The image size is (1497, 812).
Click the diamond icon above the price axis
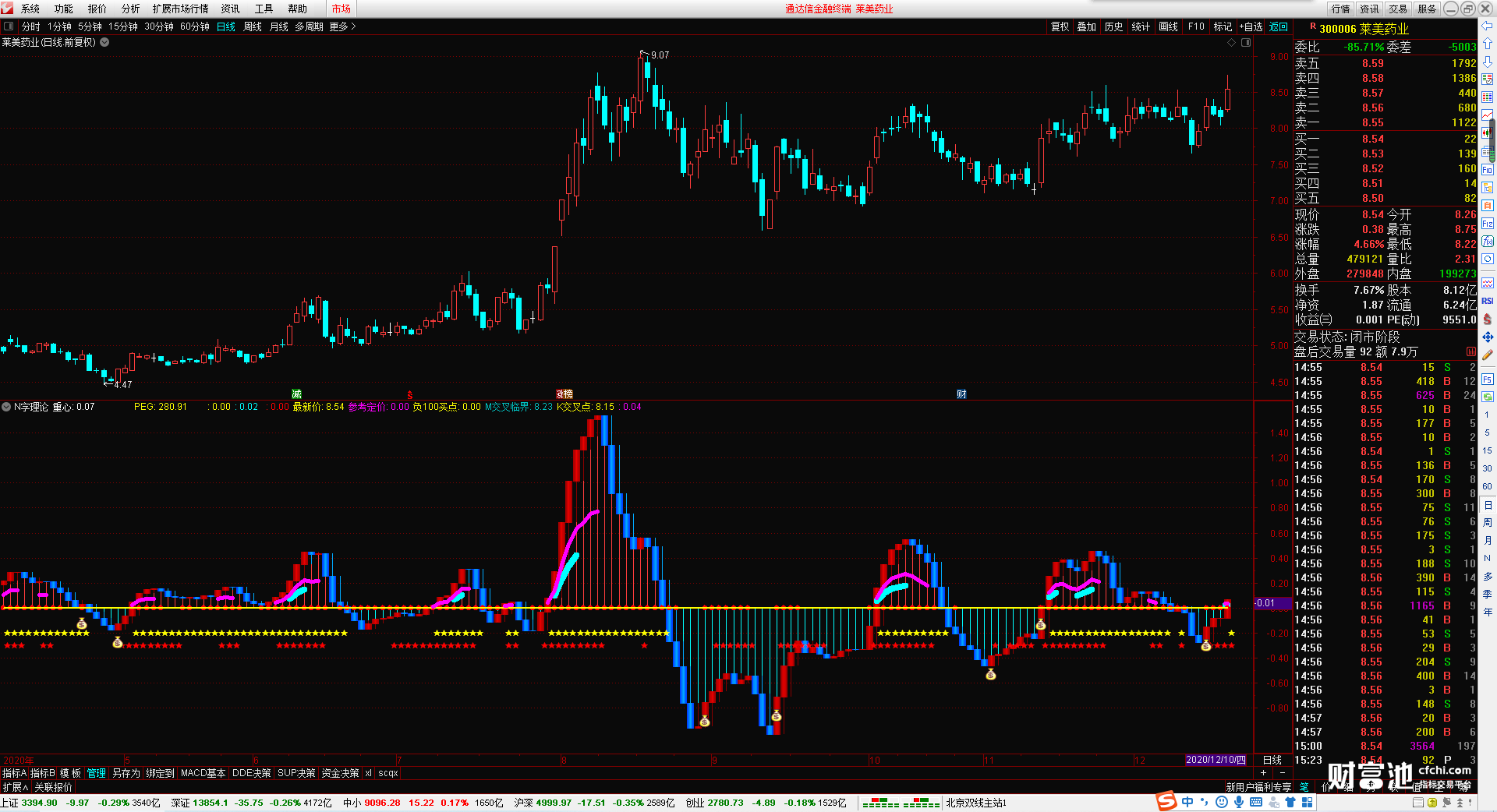pos(1232,42)
